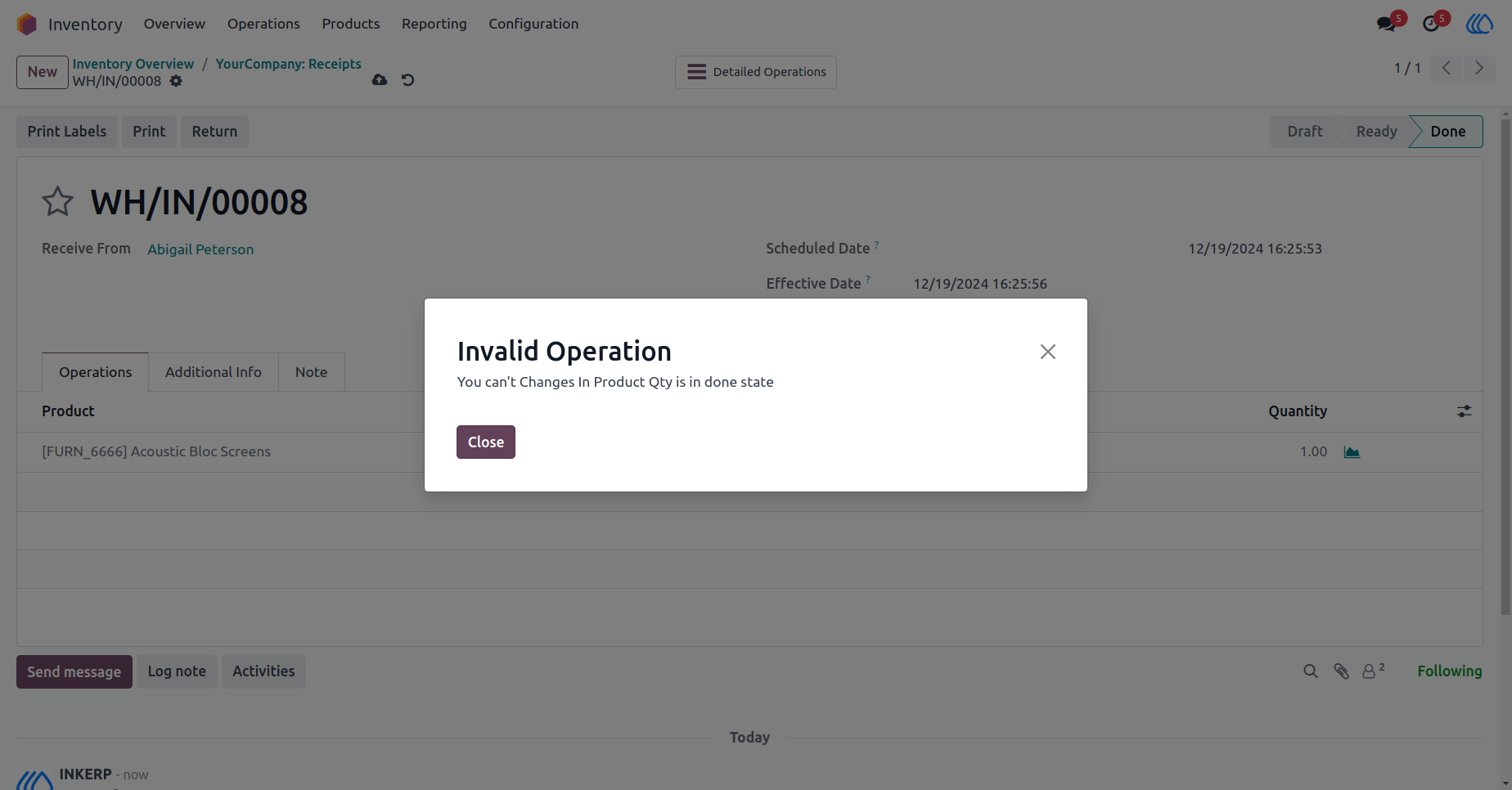The image size is (1512, 790).
Task: Open the Abigail Peterson partner link
Action: click(x=200, y=249)
